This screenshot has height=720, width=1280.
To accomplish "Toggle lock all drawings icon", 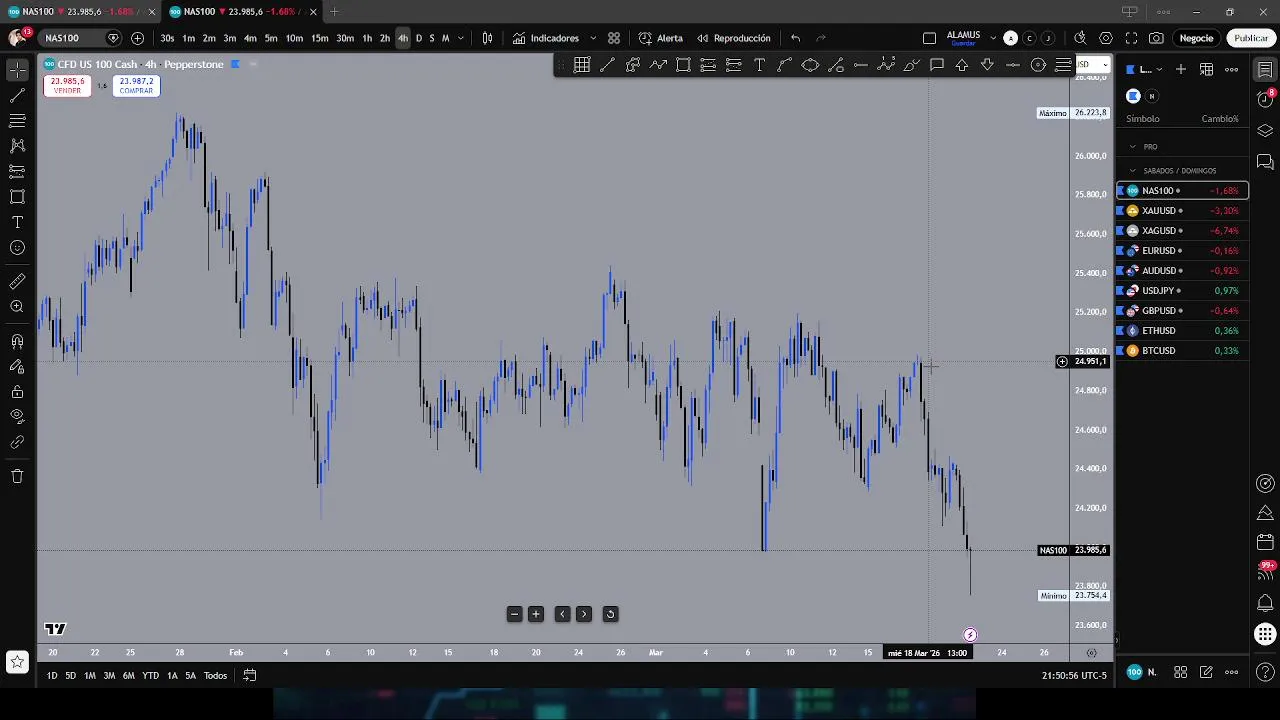I will click(17, 392).
